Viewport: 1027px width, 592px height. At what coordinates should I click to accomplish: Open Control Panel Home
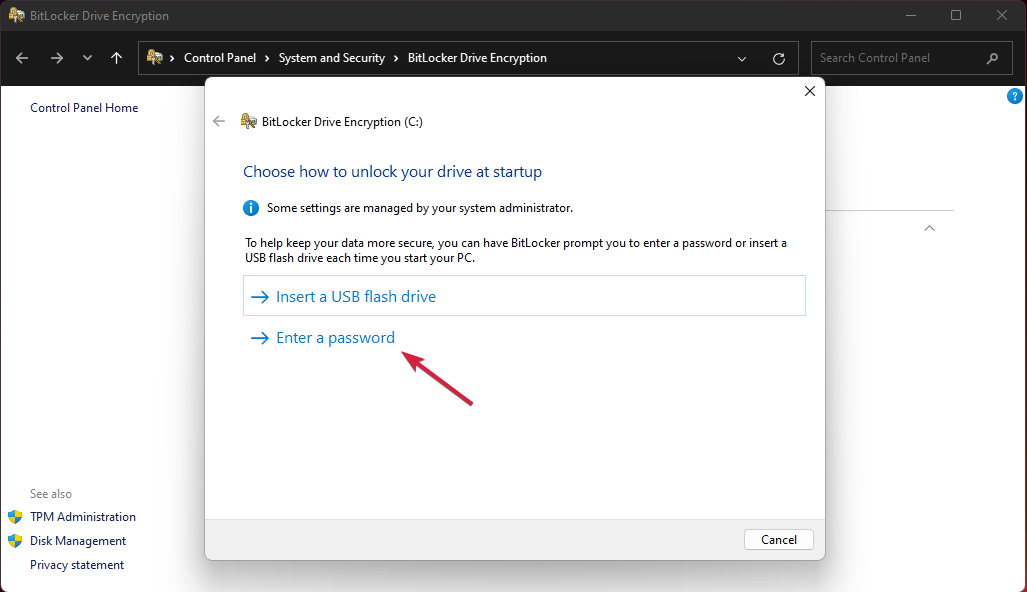click(x=84, y=107)
